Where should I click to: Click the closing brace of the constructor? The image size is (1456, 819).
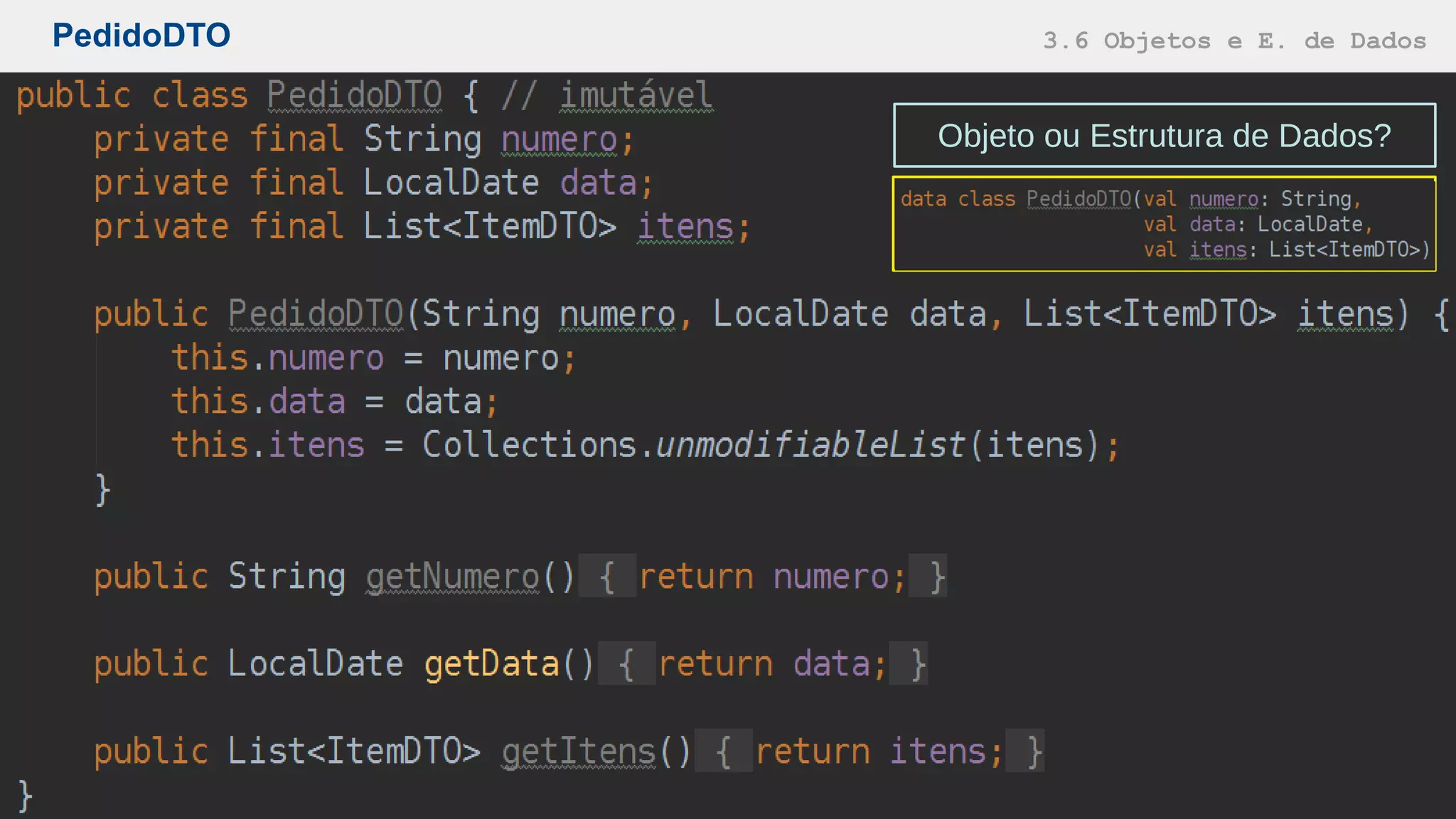coord(102,490)
